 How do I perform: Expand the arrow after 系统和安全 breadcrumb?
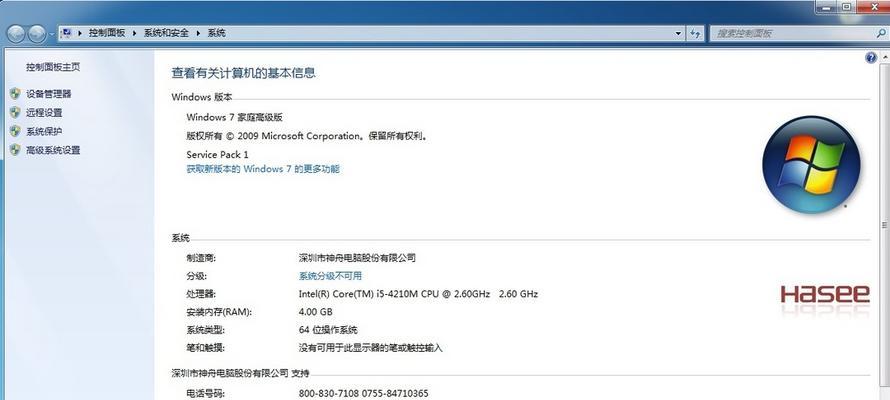pyautogui.click(x=198, y=33)
